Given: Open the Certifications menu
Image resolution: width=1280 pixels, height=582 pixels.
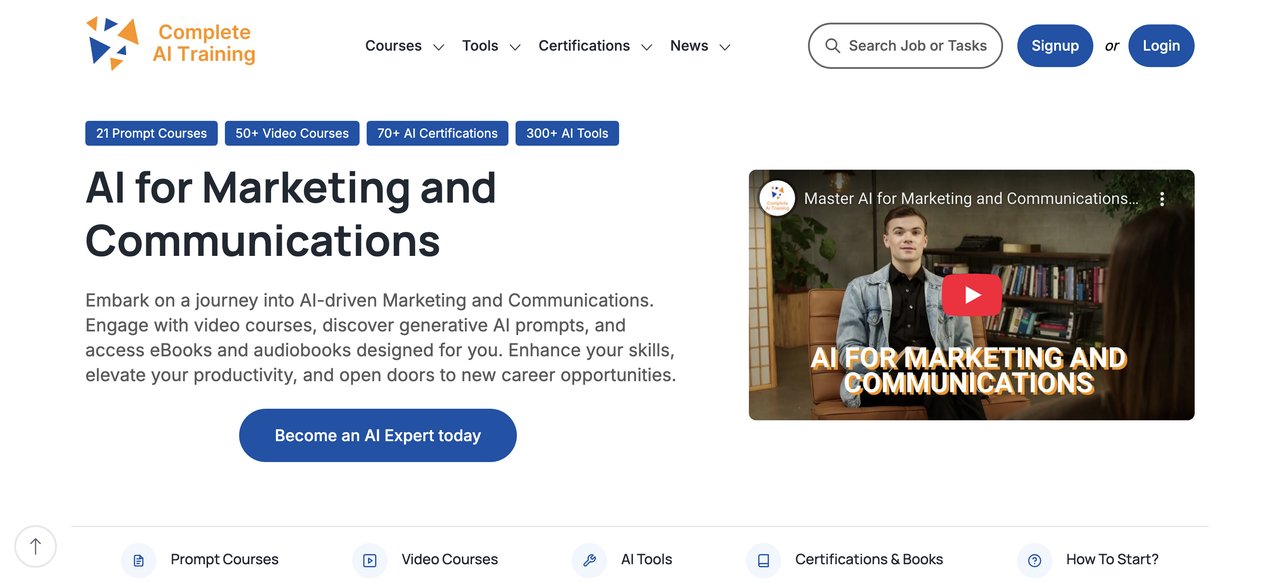Looking at the screenshot, I should (x=584, y=46).
